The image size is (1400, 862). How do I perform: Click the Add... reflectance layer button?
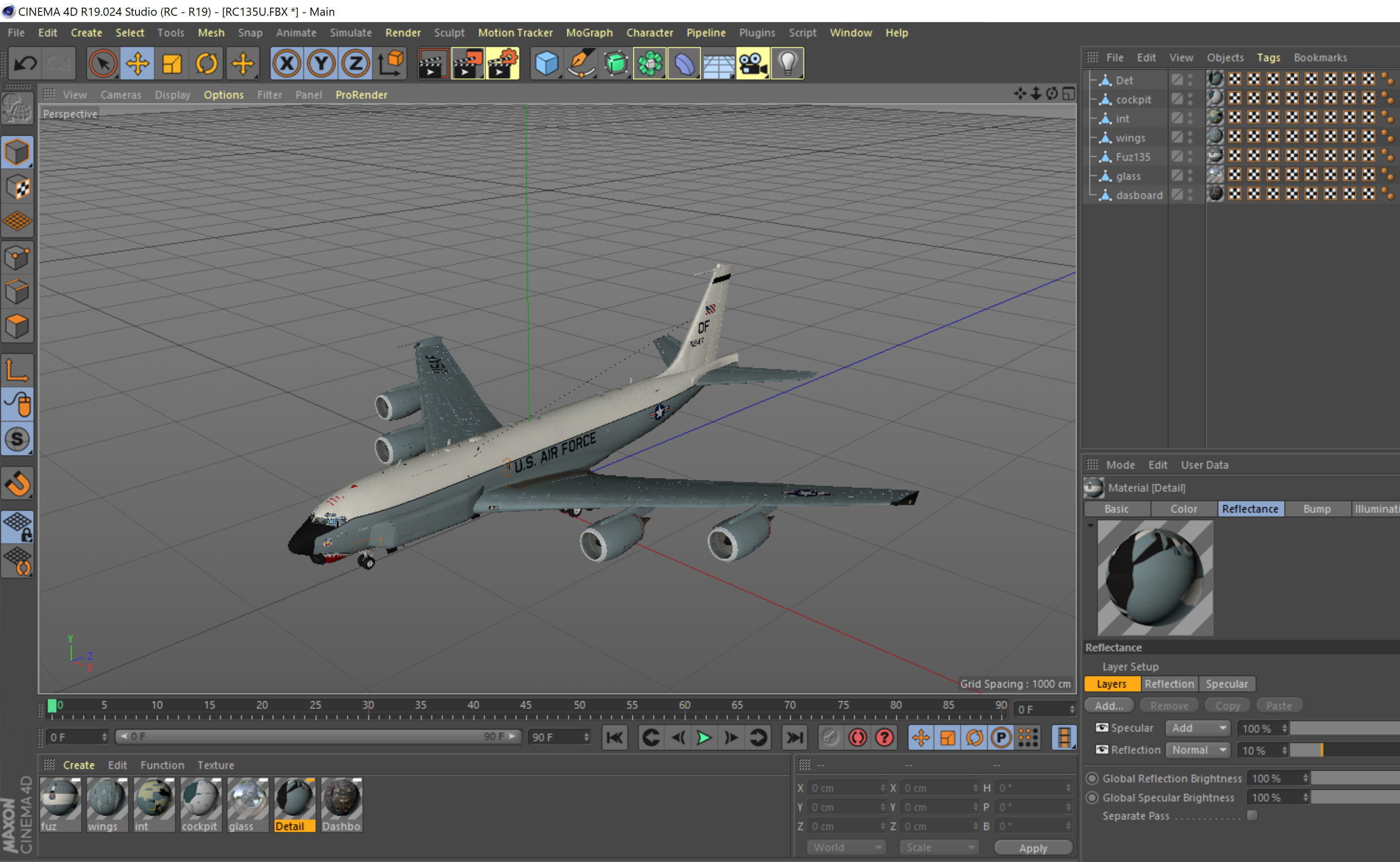1109,706
